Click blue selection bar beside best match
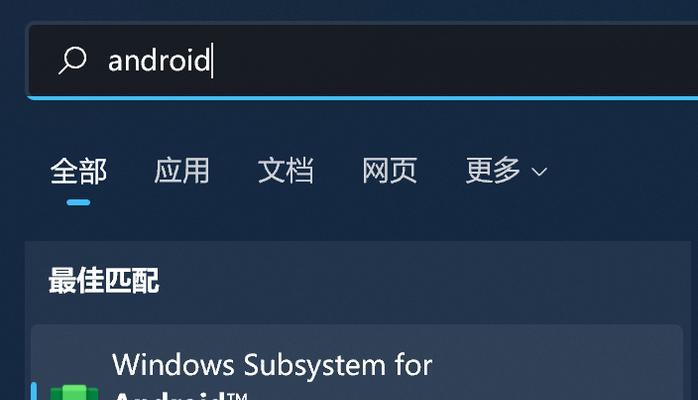Screen dimensions: 698x400 [34, 391]
